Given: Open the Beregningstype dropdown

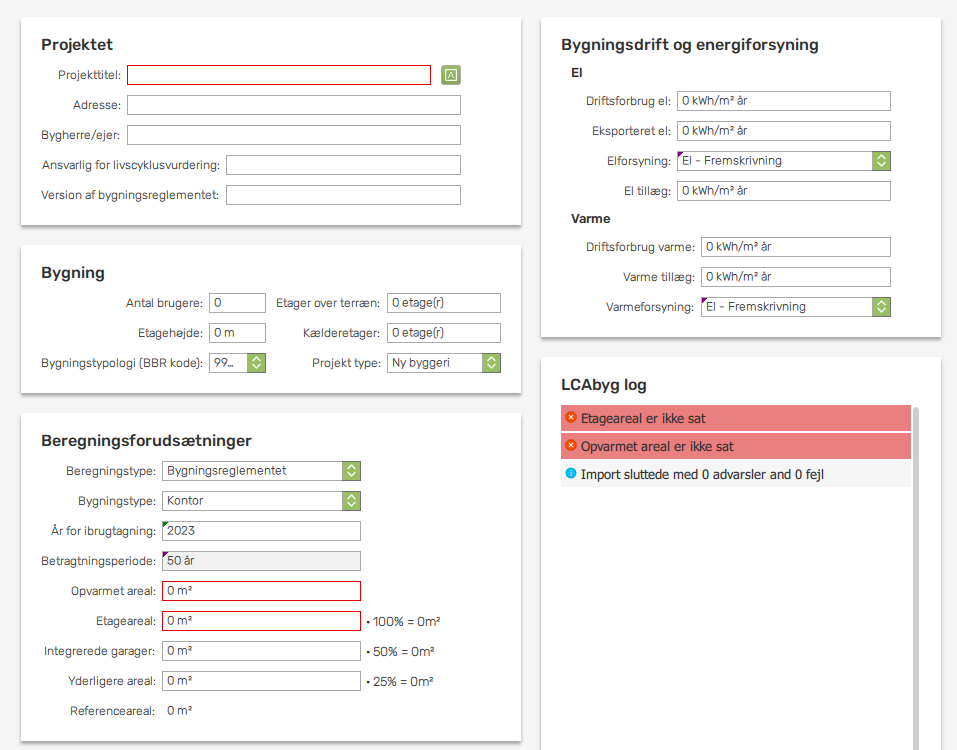Looking at the screenshot, I should coord(261,471).
